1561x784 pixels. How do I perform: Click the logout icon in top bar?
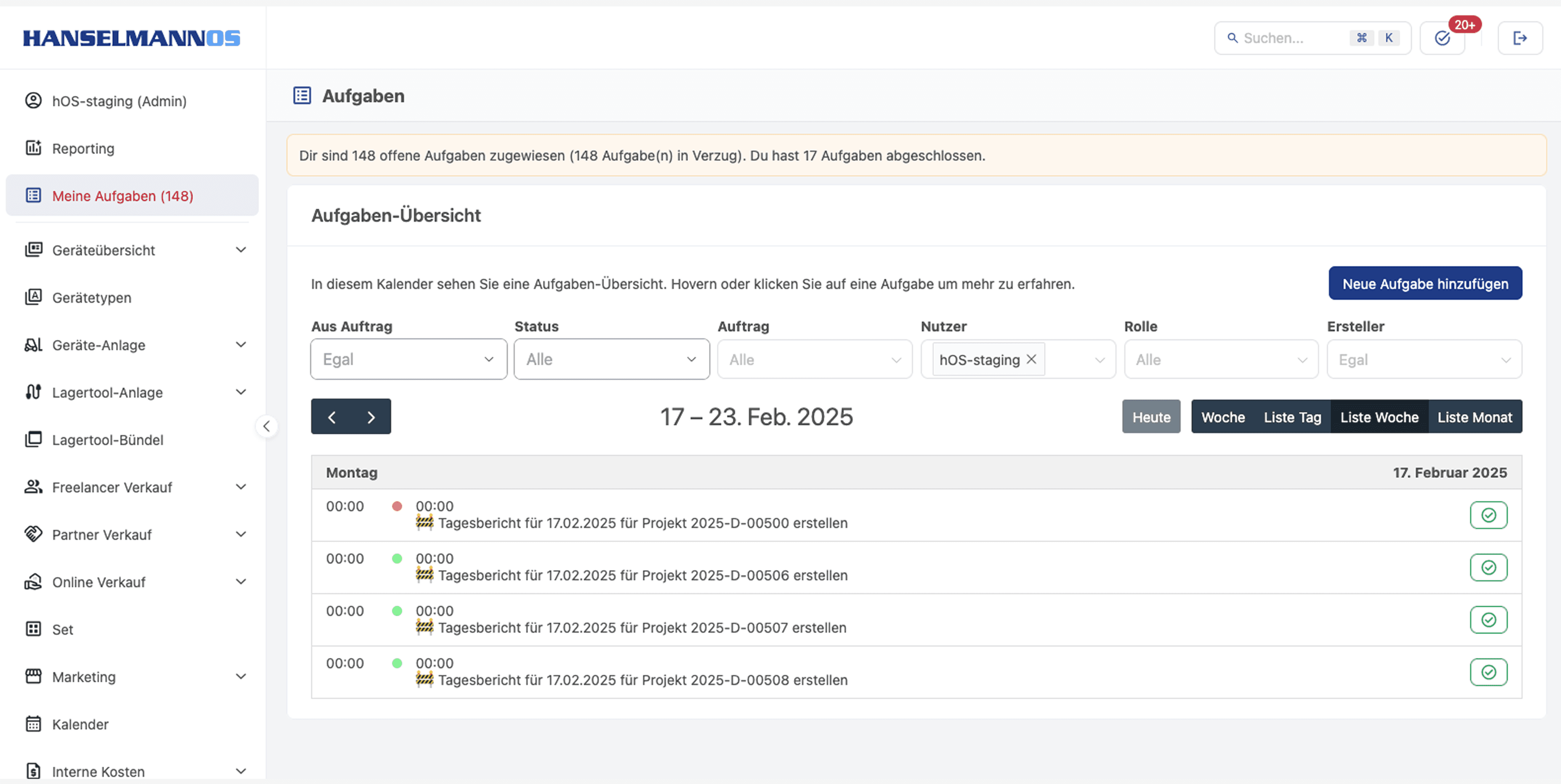tap(1519, 38)
